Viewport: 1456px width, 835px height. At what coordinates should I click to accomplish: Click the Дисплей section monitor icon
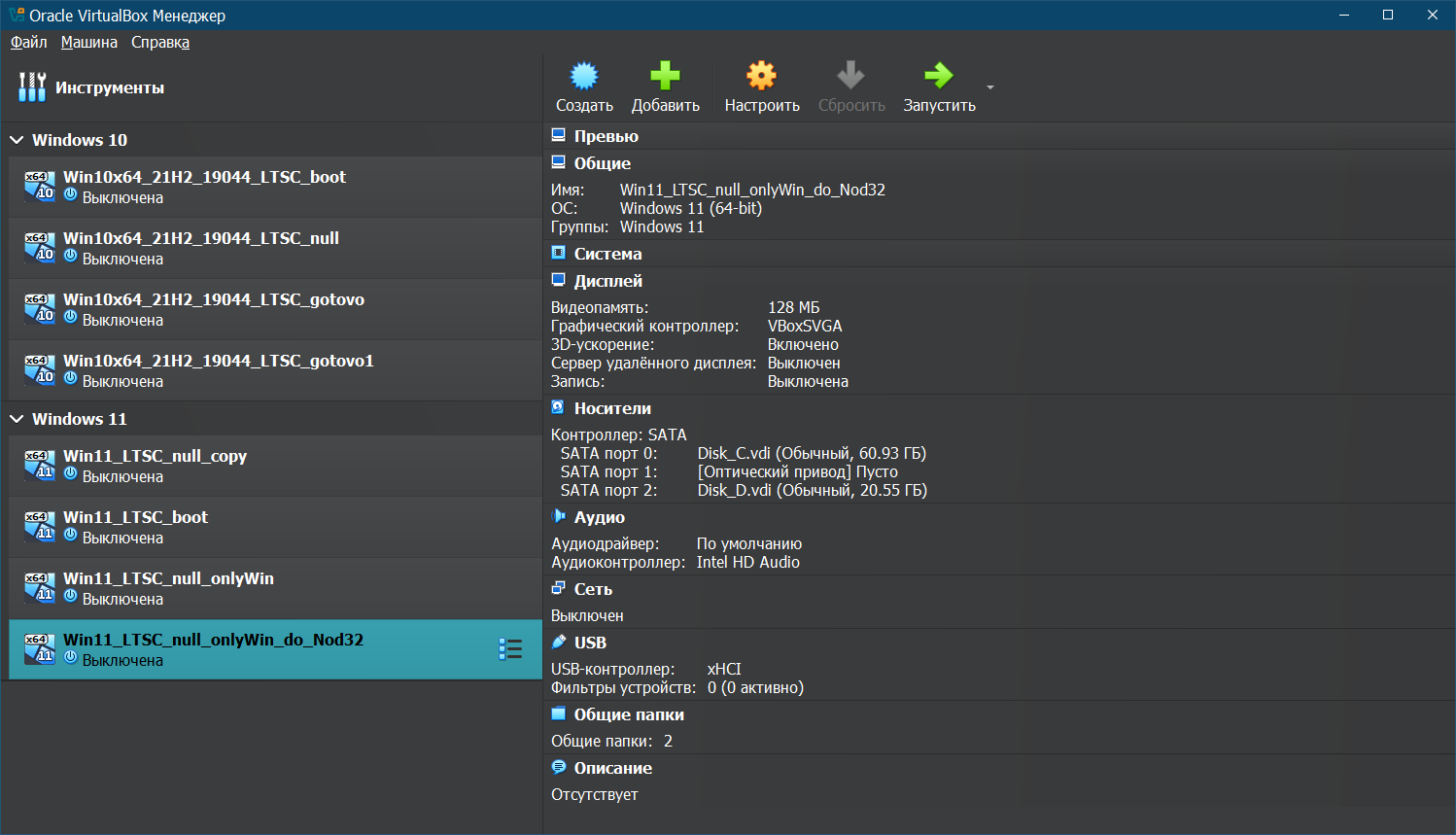(x=558, y=280)
